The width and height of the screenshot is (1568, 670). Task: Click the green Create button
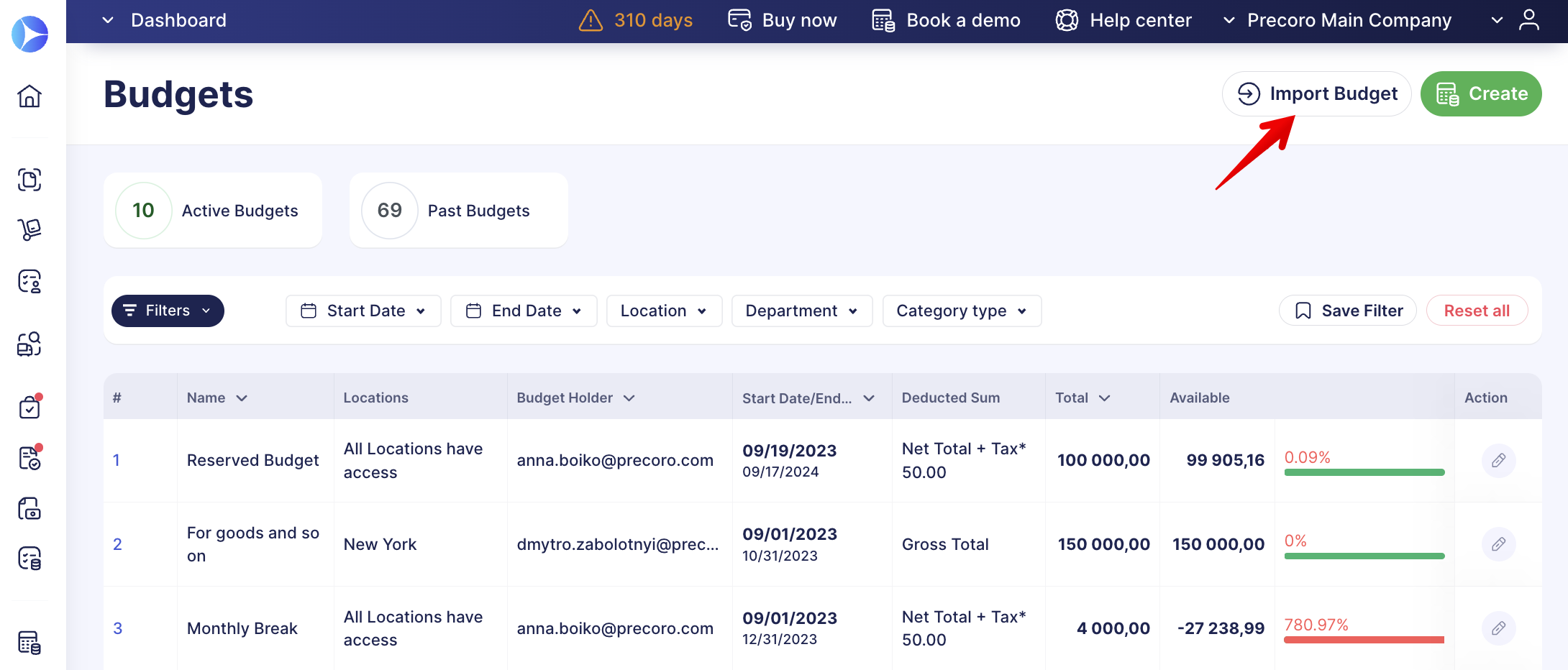point(1481,93)
